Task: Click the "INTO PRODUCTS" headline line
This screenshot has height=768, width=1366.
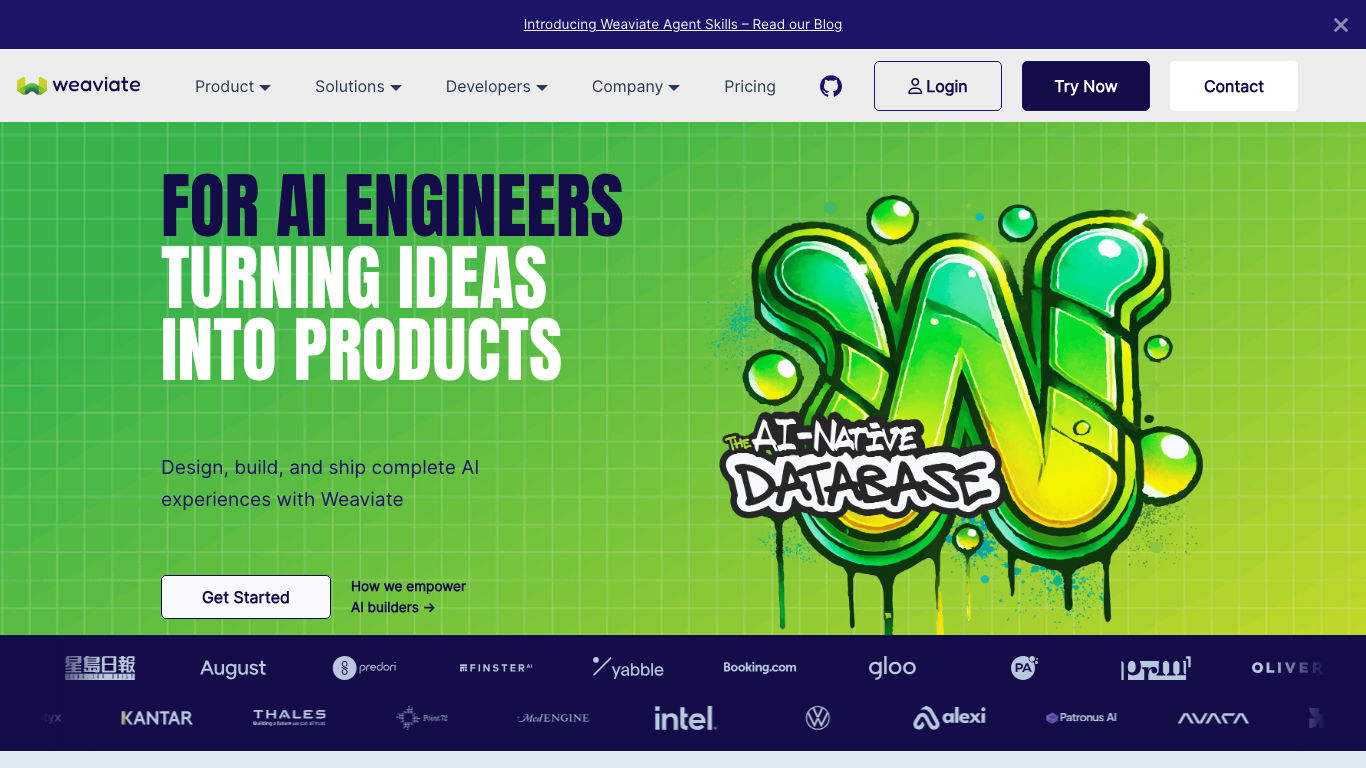Action: pos(361,349)
